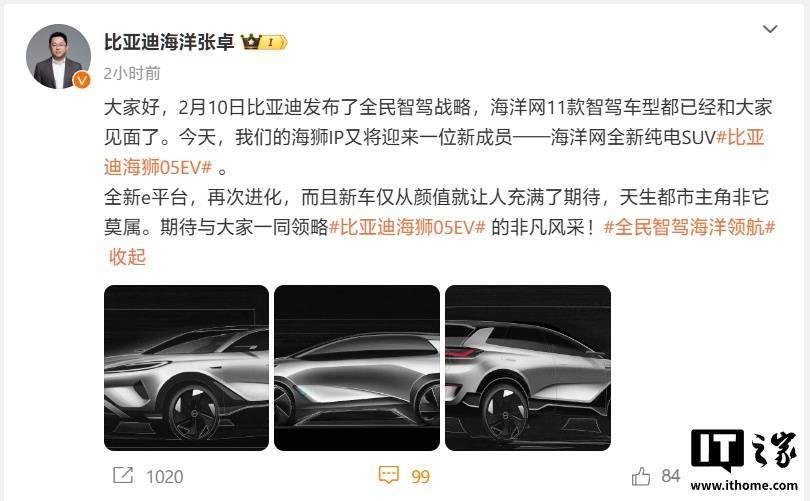Click the comment count 99
The image size is (810, 501).
coord(420,476)
